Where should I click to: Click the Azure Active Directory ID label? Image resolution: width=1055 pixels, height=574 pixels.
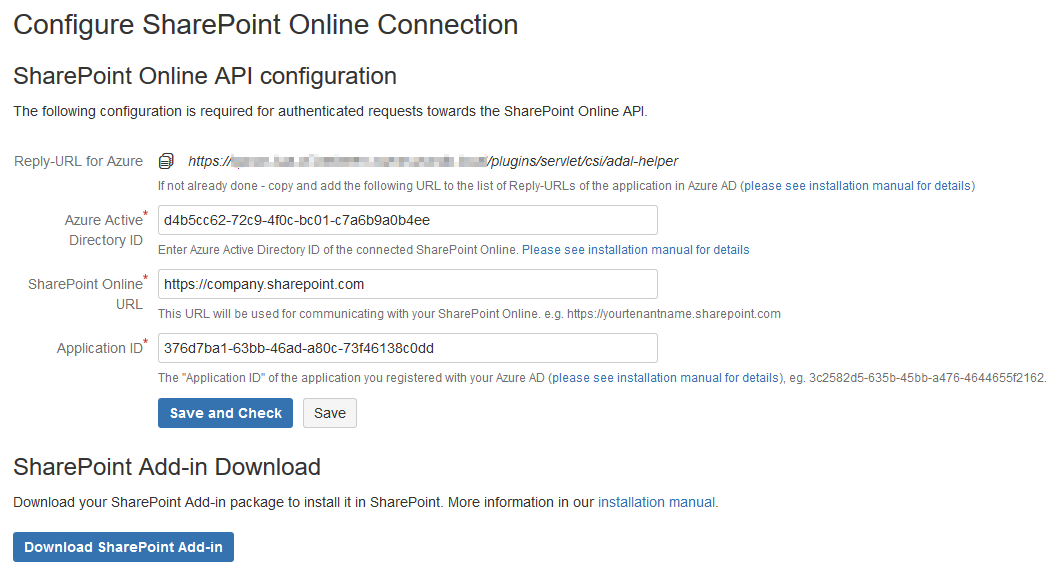tap(103, 230)
